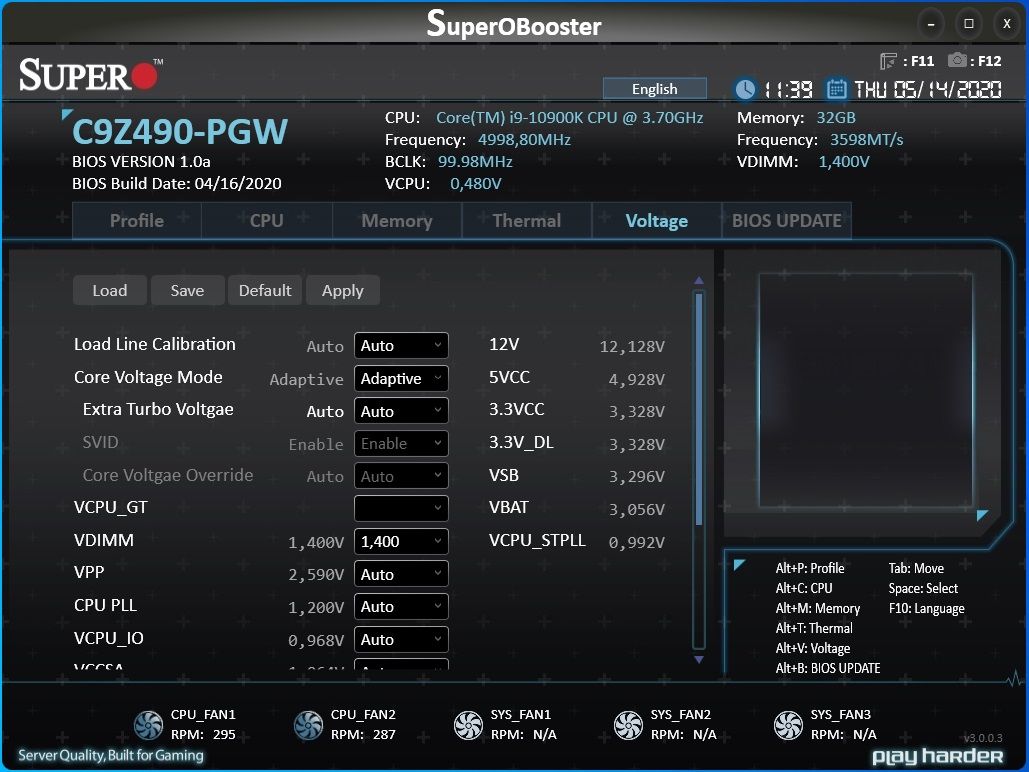
Task: Open the VPP voltage dropdown
Action: [x=401, y=574]
